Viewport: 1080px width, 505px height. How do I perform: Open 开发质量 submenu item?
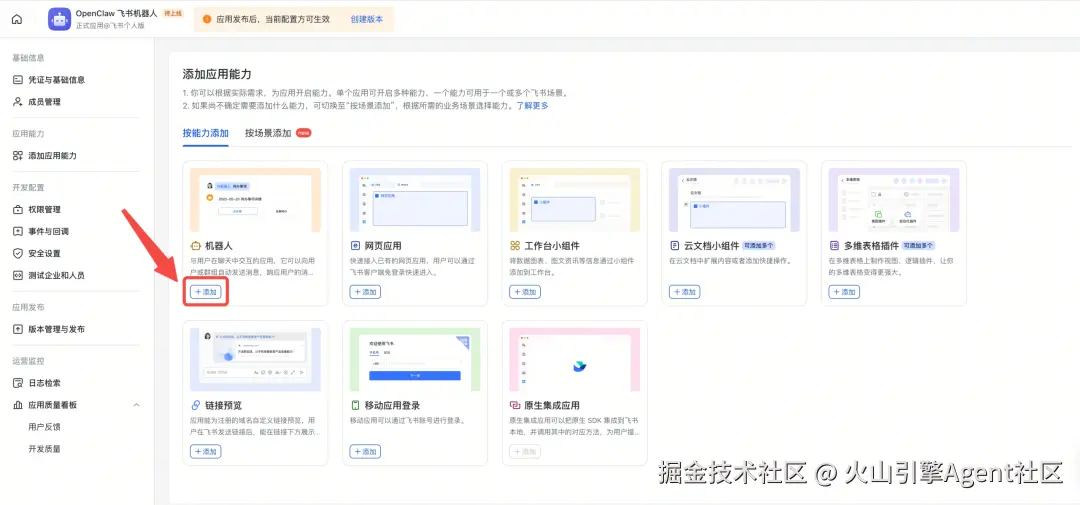45,449
